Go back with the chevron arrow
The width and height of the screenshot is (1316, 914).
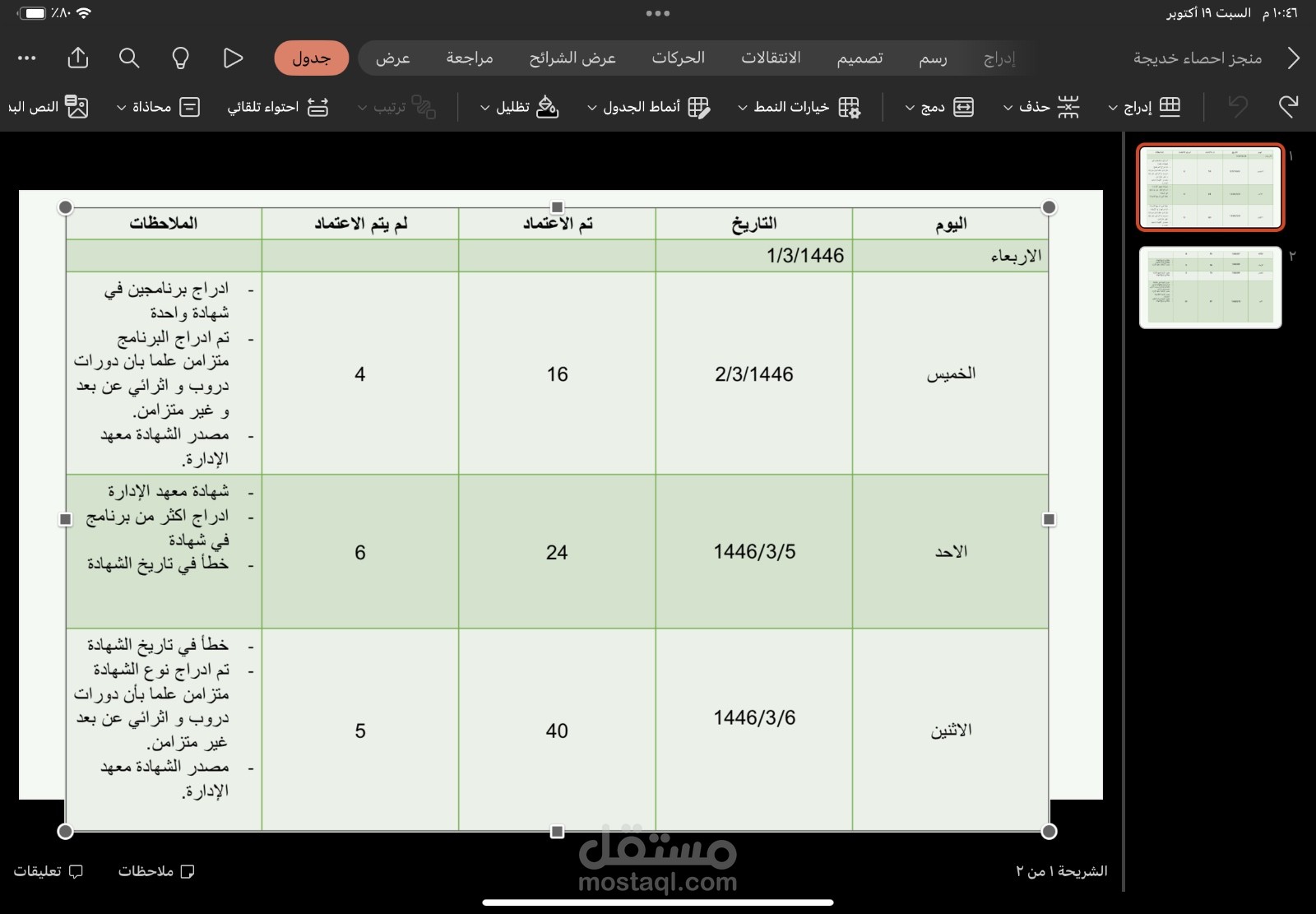pyautogui.click(x=1293, y=58)
